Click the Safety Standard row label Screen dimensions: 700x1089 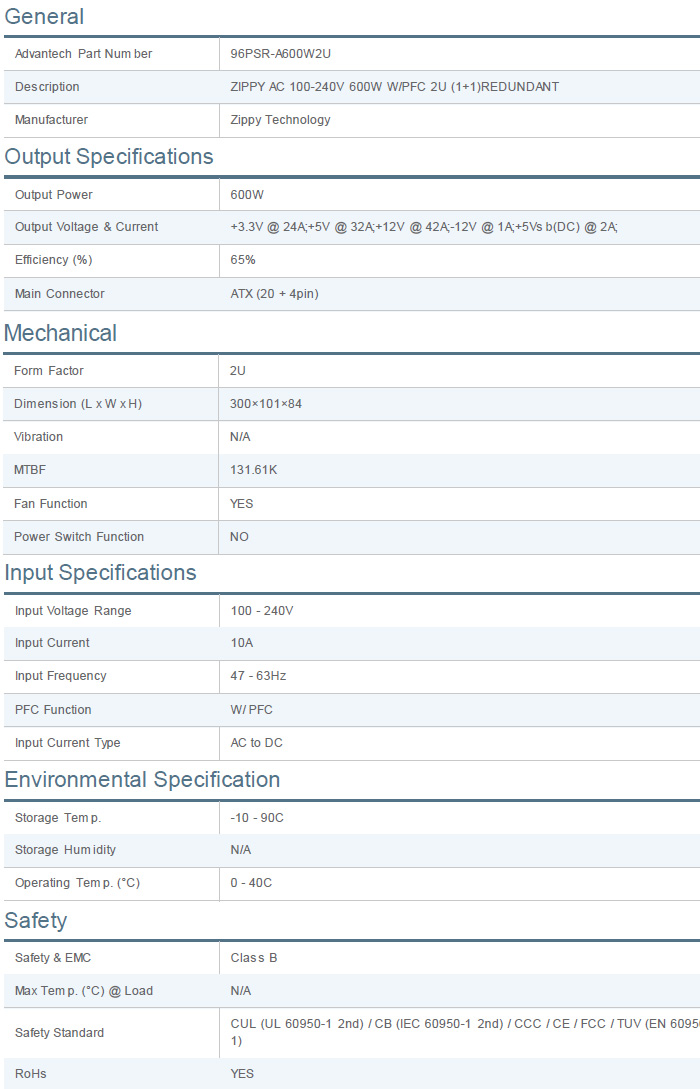pyautogui.click(x=59, y=1033)
